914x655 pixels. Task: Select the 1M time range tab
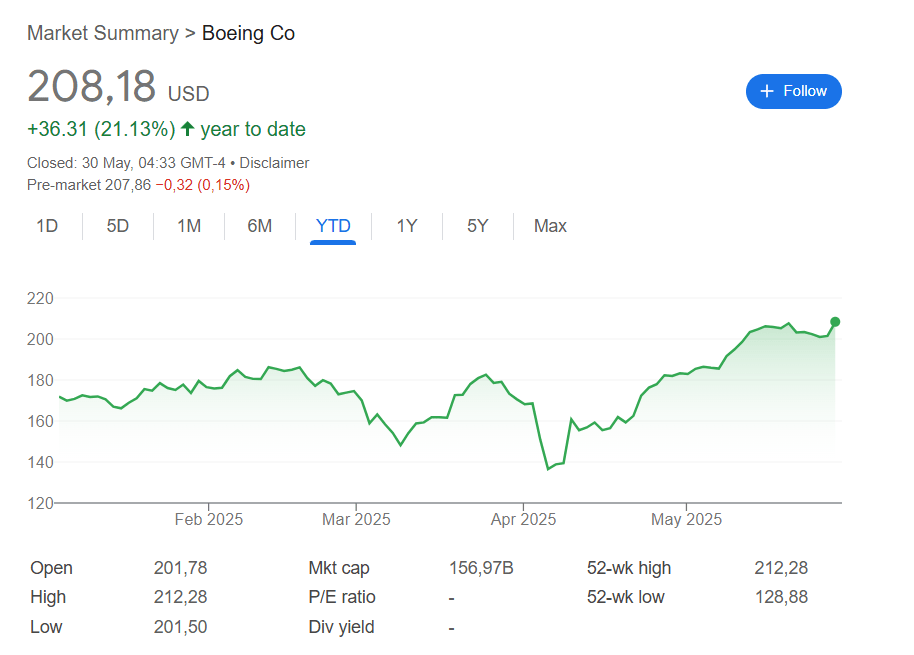[189, 226]
